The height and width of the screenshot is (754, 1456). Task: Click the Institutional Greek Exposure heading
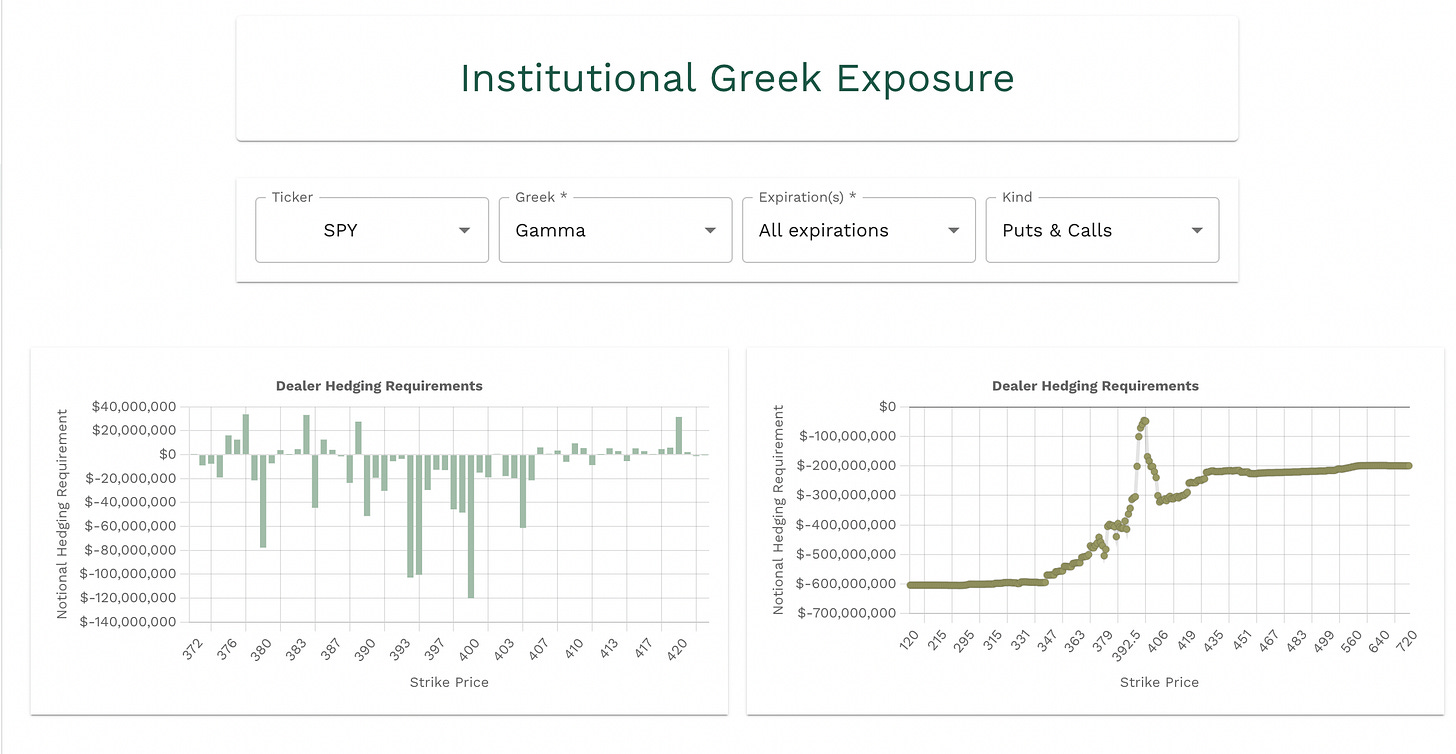click(x=737, y=78)
